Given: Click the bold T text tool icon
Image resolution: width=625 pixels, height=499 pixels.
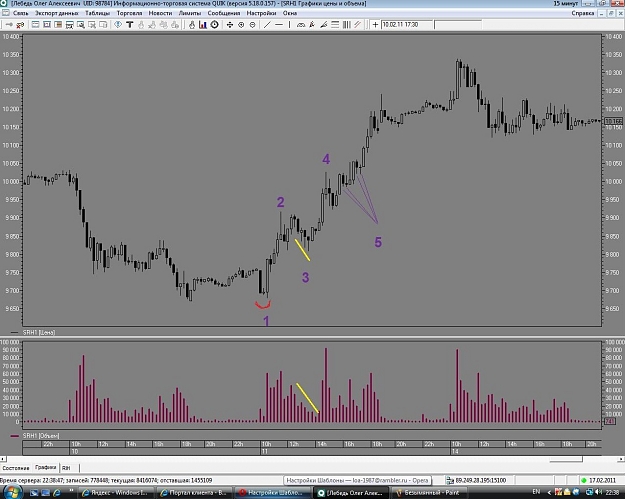Looking at the screenshot, I should [130, 25].
